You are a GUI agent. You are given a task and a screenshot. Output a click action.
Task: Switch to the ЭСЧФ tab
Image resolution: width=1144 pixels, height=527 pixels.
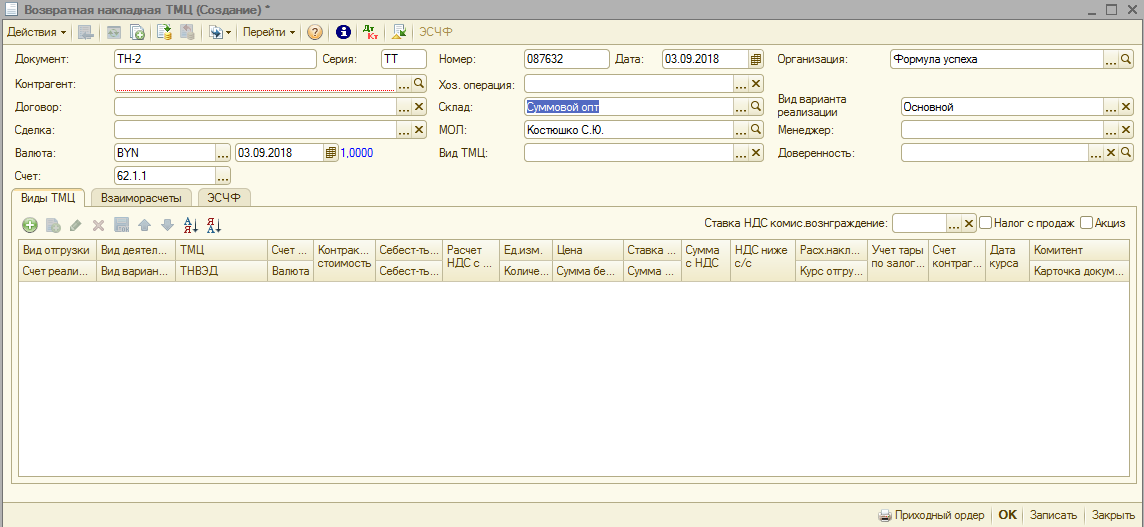click(x=224, y=198)
